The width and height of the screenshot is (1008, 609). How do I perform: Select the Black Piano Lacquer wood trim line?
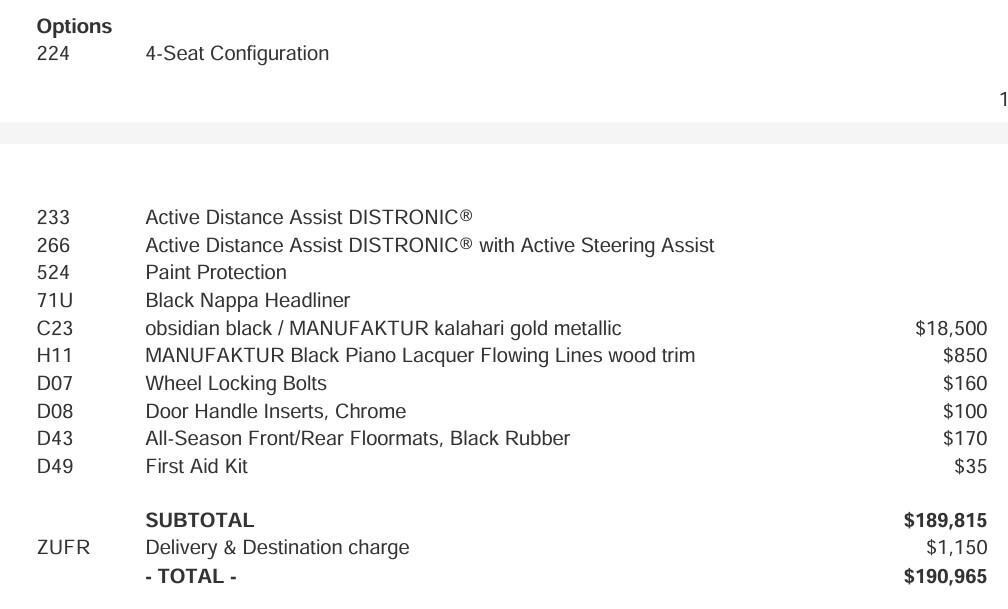[419, 355]
